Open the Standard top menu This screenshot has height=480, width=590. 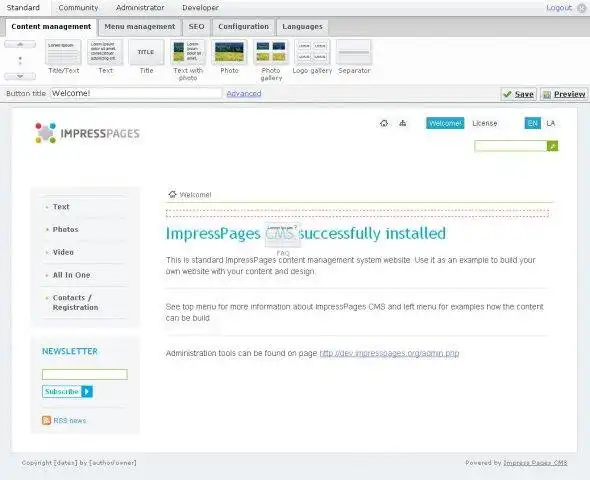(x=23, y=8)
